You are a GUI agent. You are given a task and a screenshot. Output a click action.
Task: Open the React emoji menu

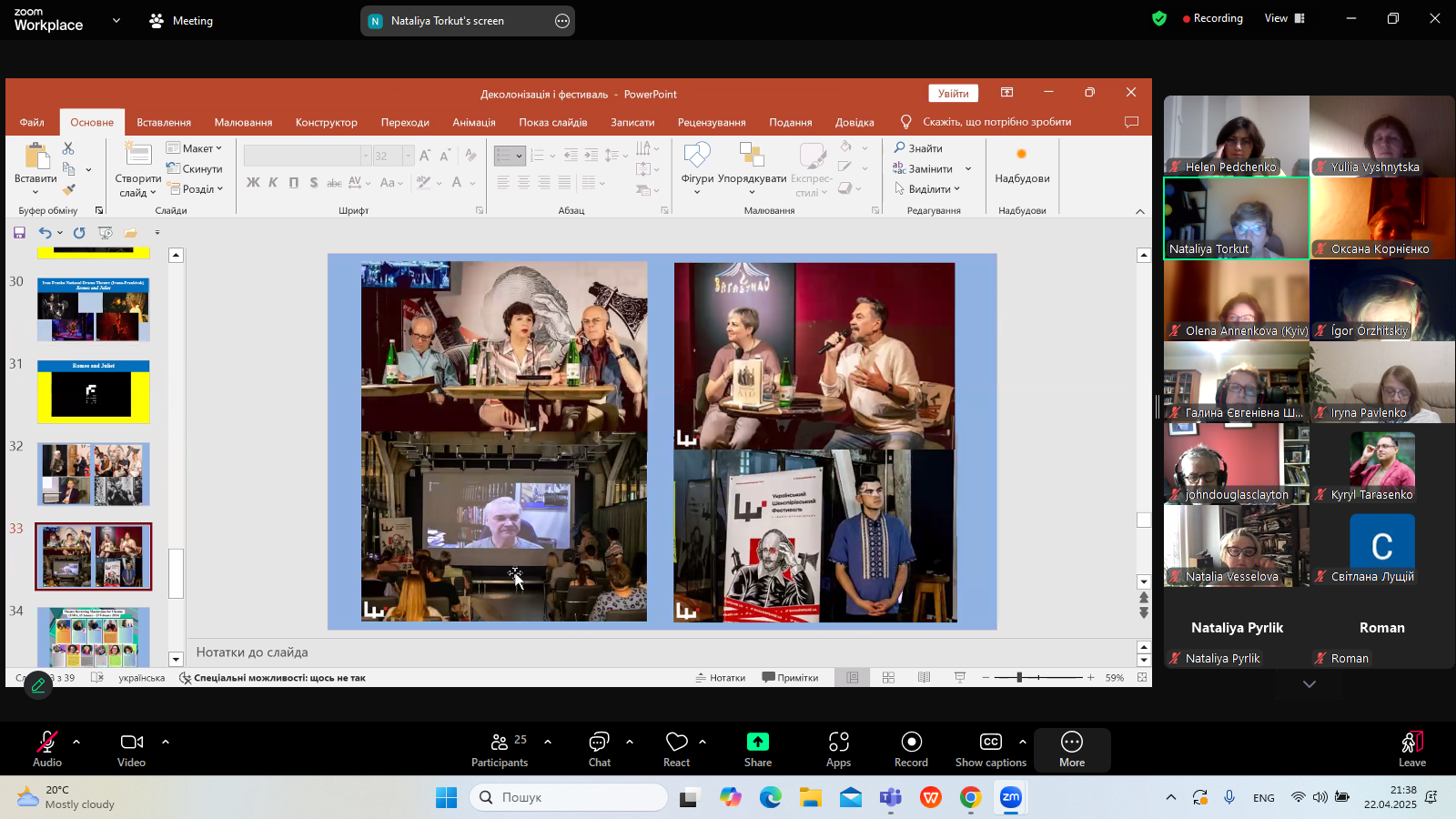(x=676, y=749)
